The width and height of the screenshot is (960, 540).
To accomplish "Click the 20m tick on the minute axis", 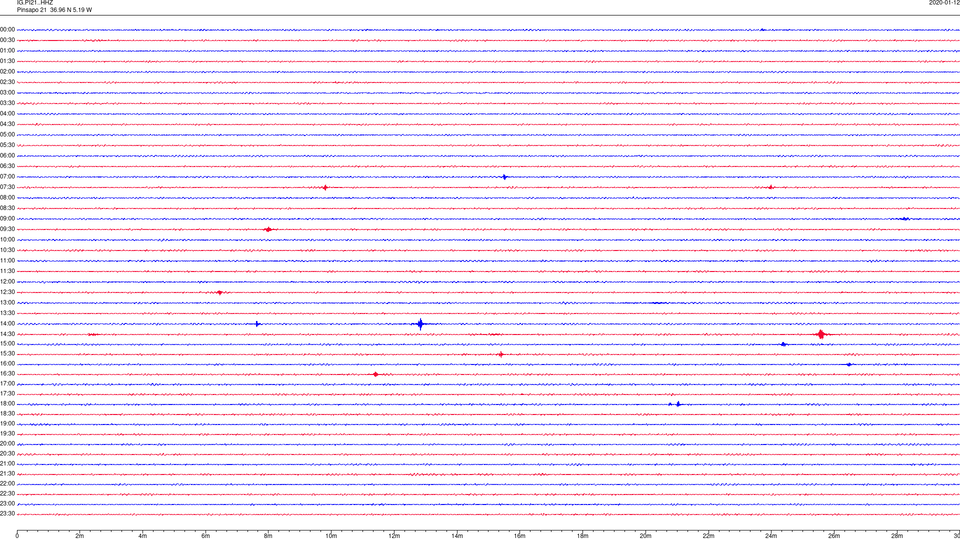I will 645,536.
